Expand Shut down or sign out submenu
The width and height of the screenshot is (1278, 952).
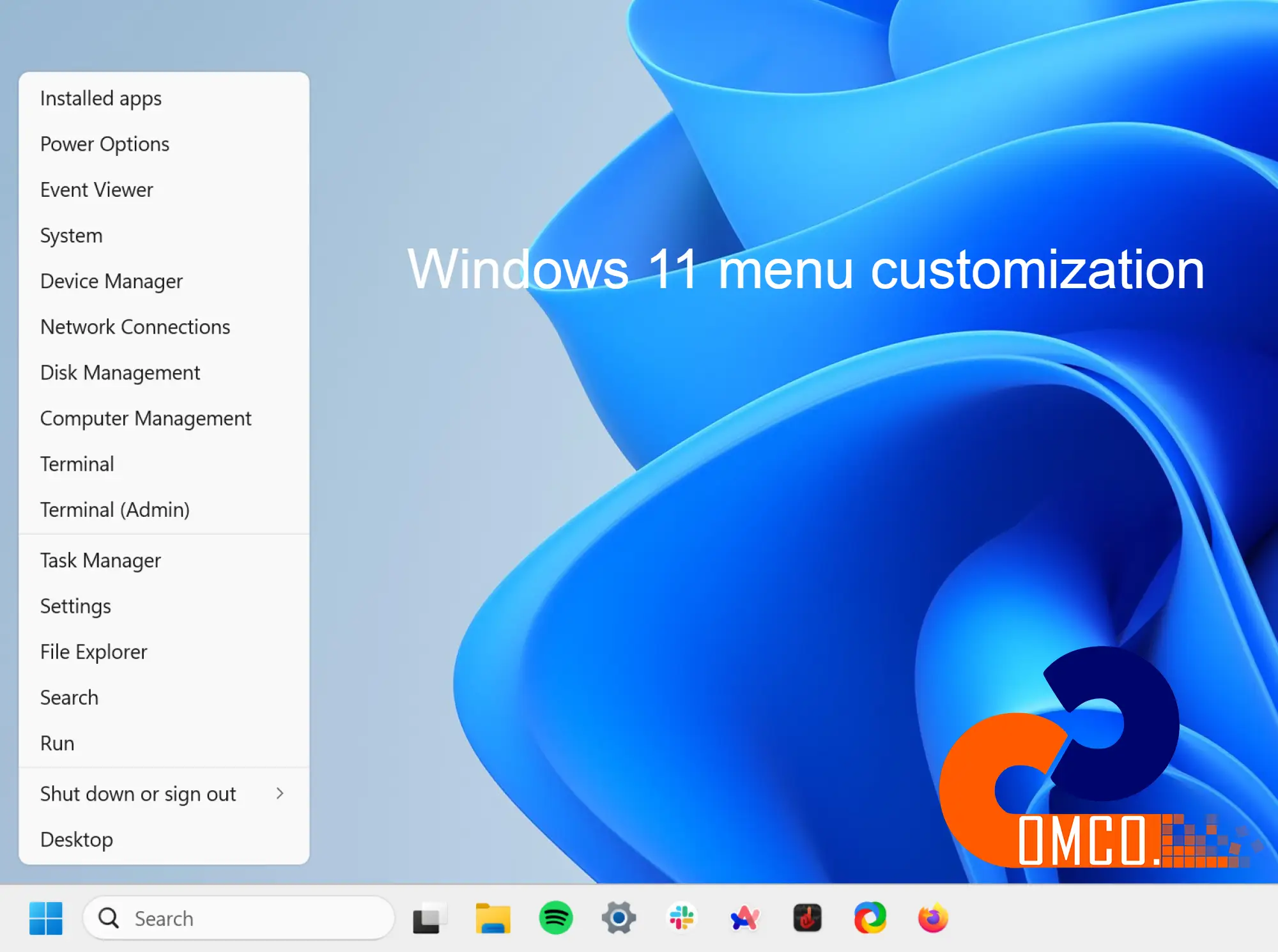pyautogui.click(x=164, y=794)
